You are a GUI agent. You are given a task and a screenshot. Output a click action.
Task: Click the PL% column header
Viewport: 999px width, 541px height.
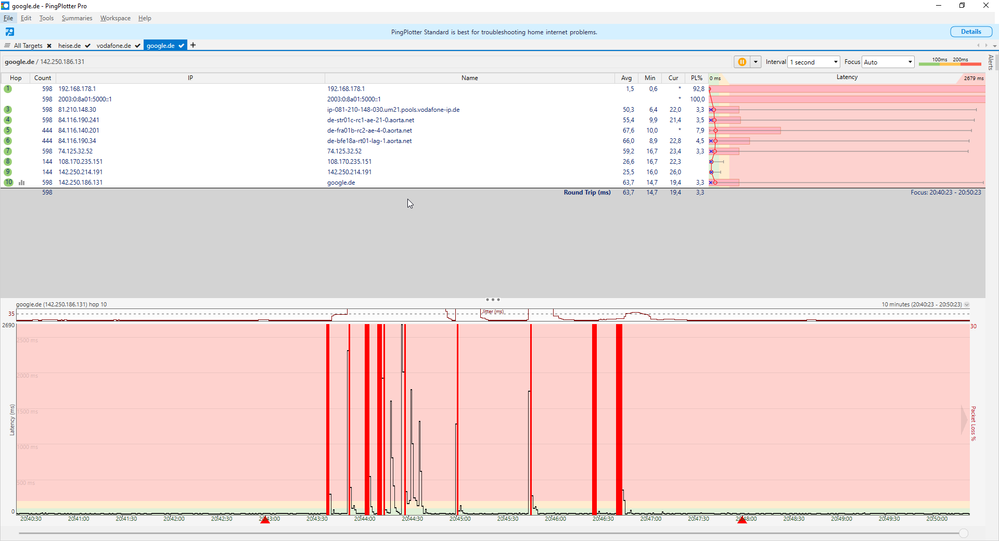pyautogui.click(x=696, y=78)
